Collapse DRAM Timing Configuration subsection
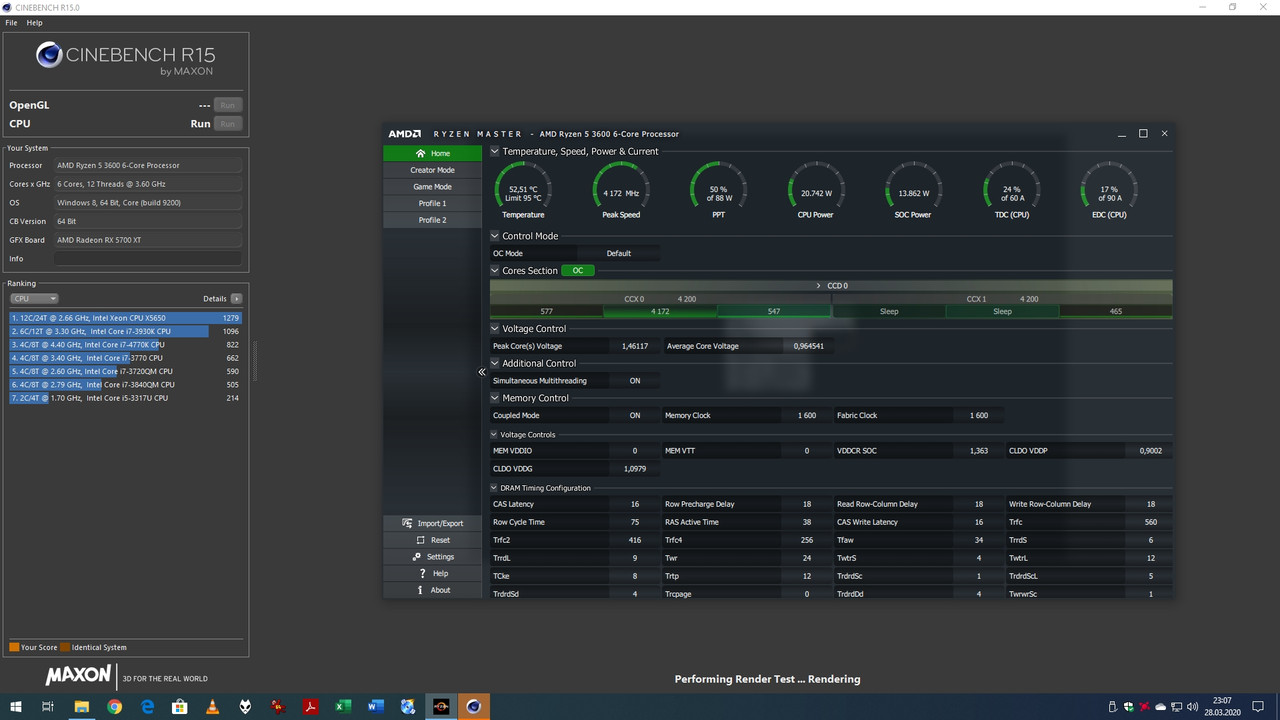The height and width of the screenshot is (720, 1280). tap(494, 488)
